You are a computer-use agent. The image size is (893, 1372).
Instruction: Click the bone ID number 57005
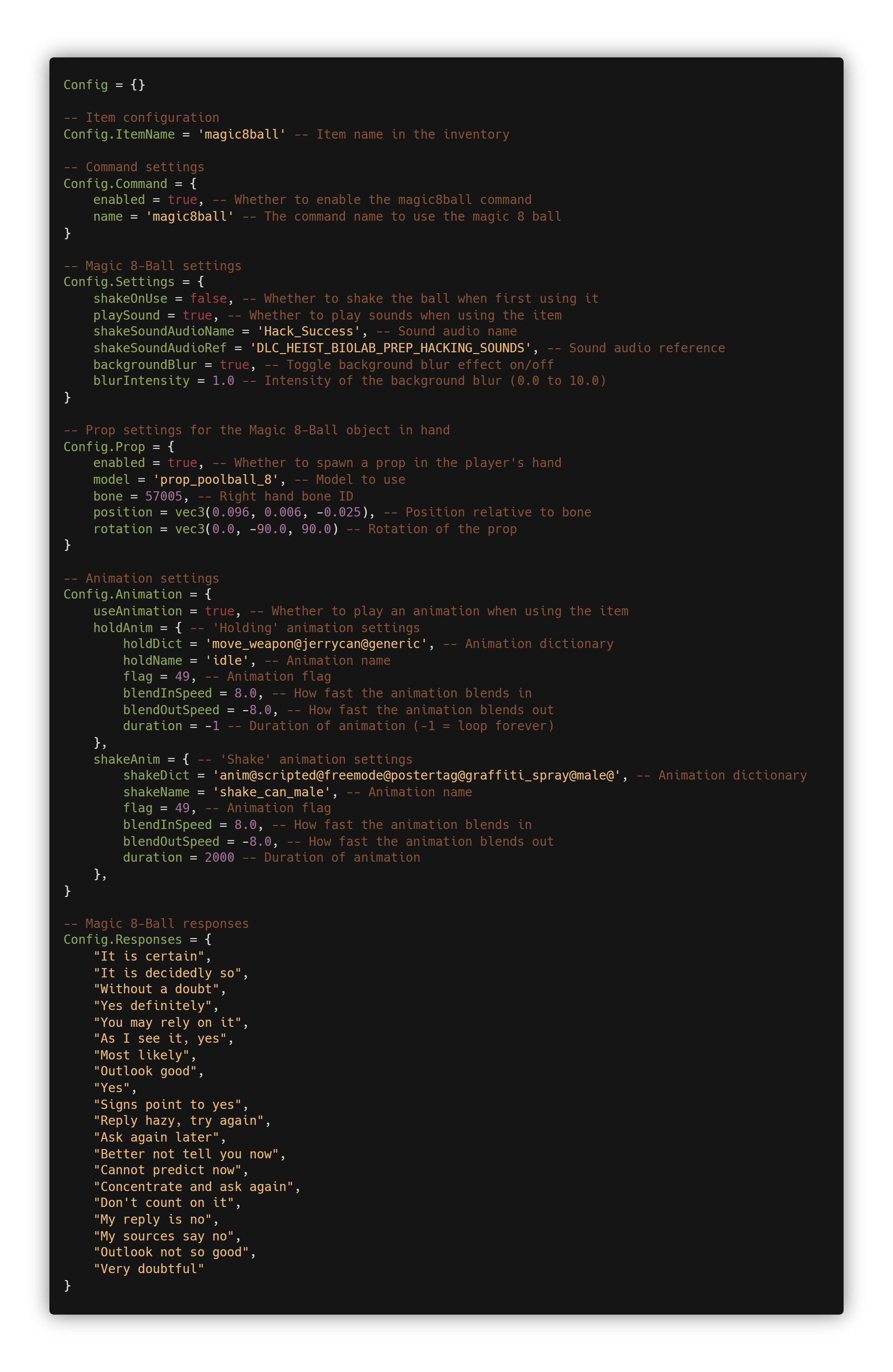[x=164, y=496]
